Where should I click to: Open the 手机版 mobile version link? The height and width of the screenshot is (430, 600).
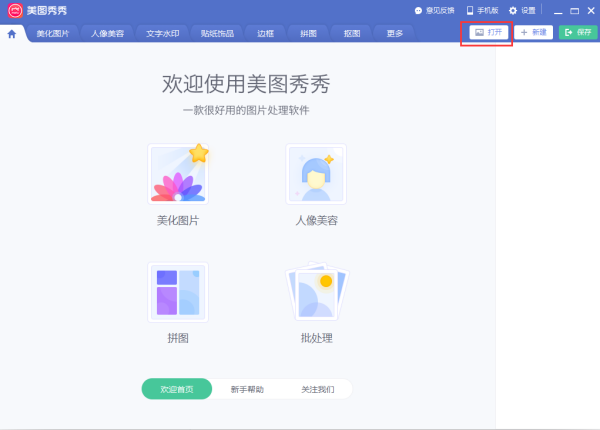(x=483, y=11)
